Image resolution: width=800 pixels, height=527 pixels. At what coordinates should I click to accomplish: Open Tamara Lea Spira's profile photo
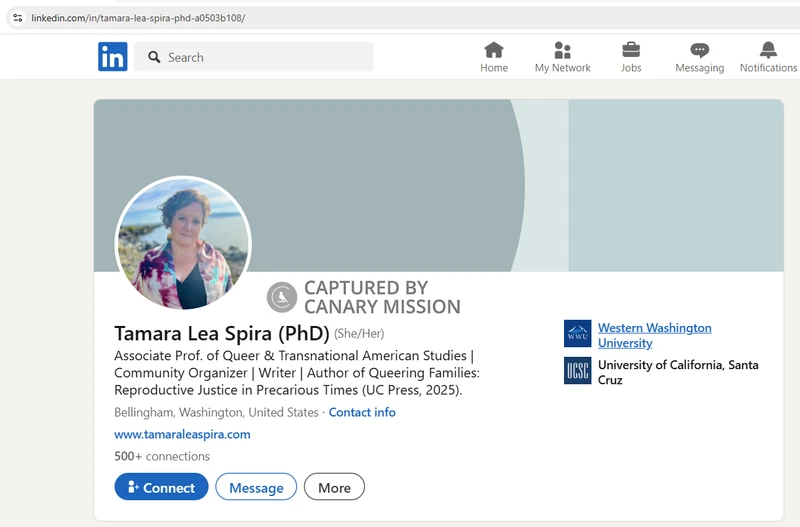pyautogui.click(x=183, y=243)
